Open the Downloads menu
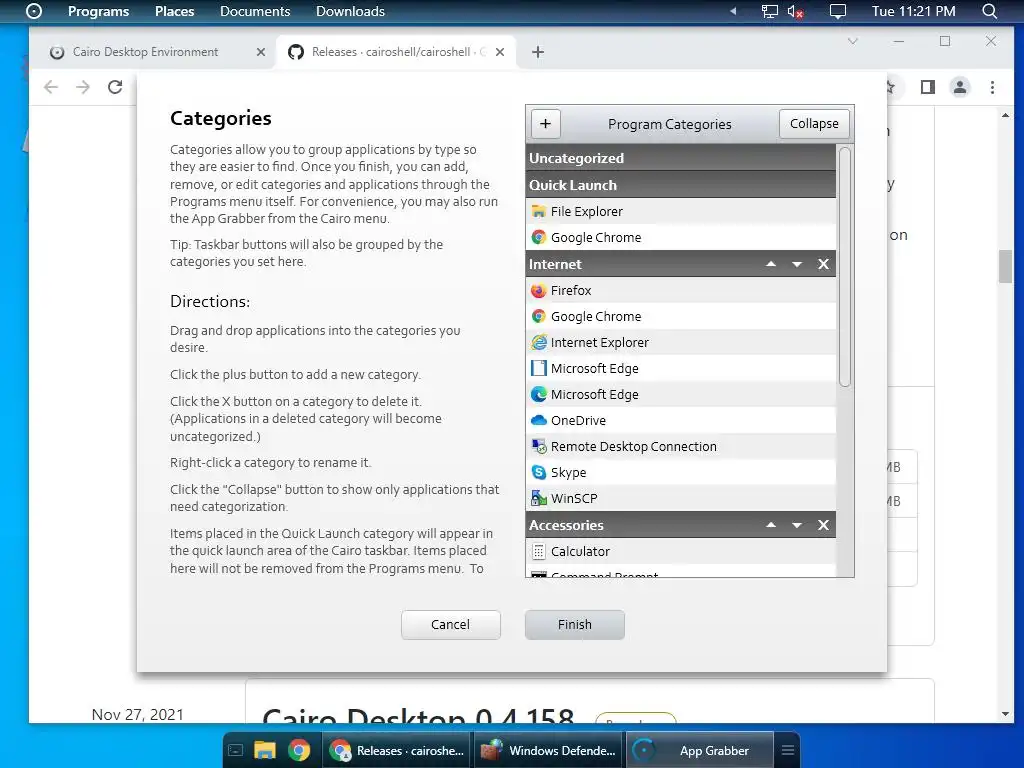Screen dimensions: 1024x768 tap(350, 11)
